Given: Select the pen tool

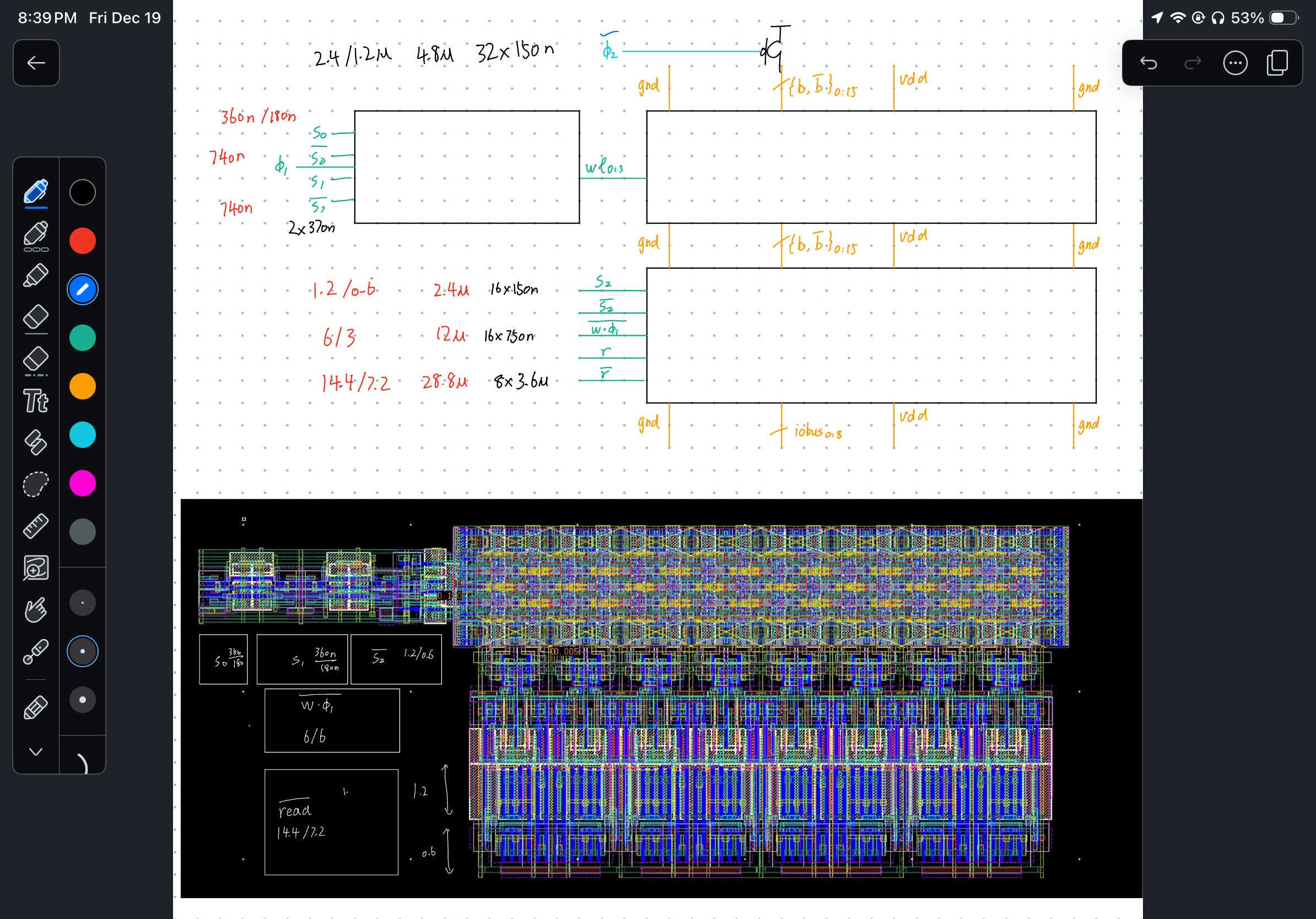Looking at the screenshot, I should tap(35, 192).
